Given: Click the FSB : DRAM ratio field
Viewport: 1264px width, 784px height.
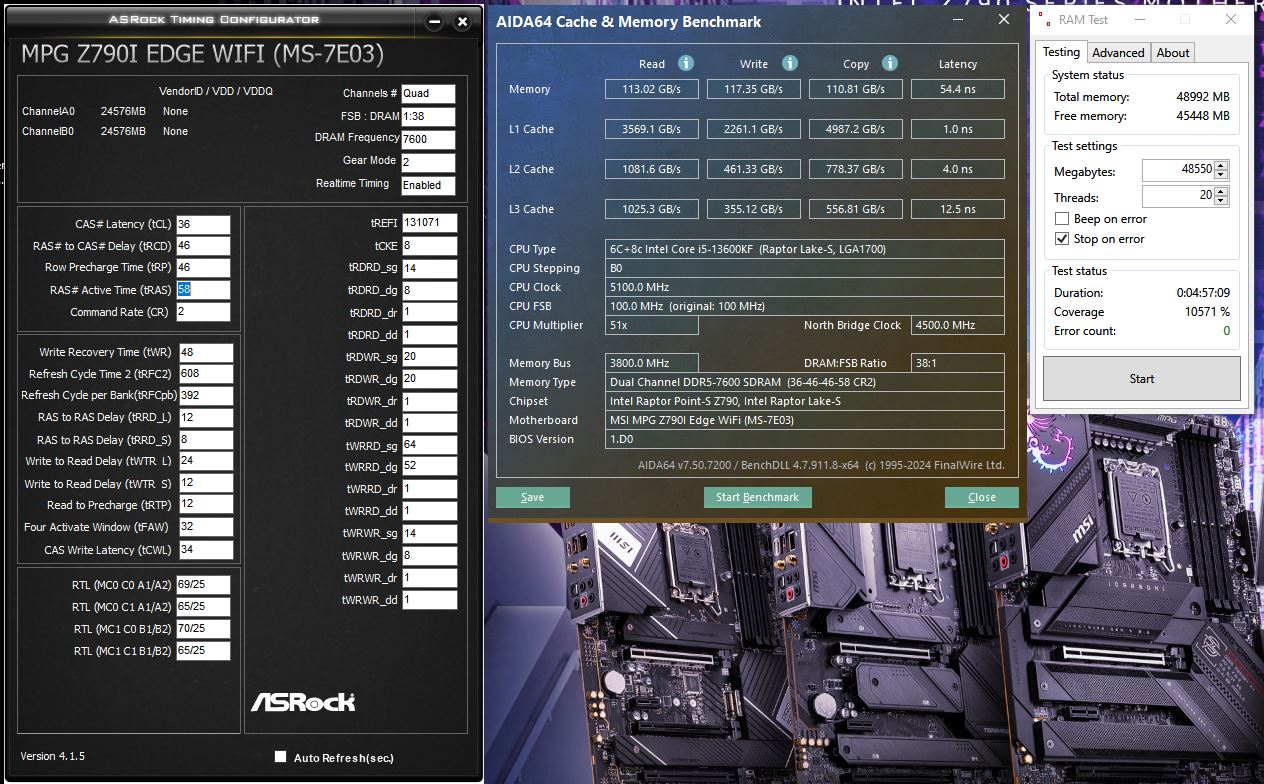Looking at the screenshot, I should (x=428, y=116).
